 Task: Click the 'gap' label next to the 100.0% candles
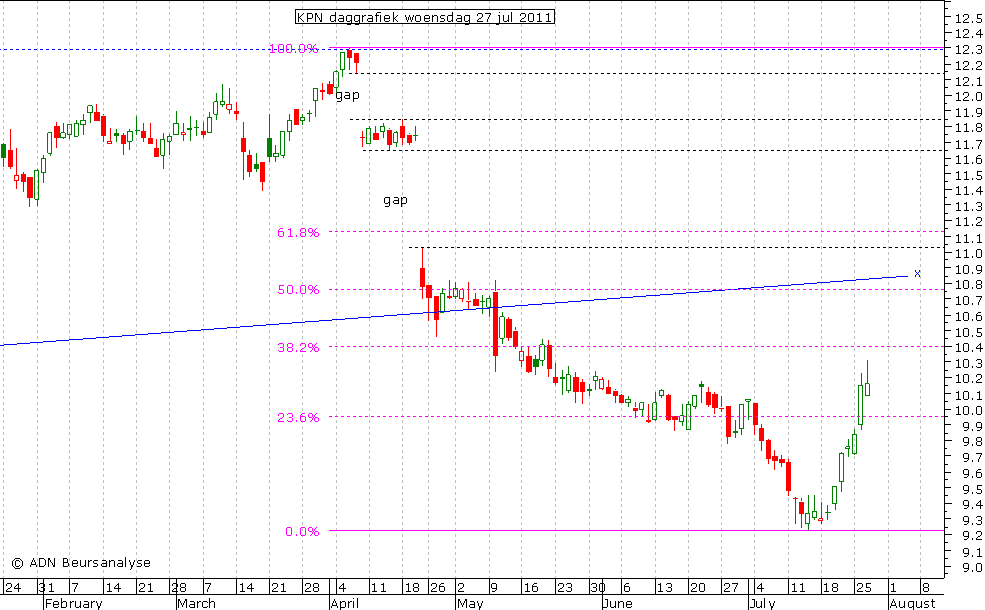pos(347,95)
